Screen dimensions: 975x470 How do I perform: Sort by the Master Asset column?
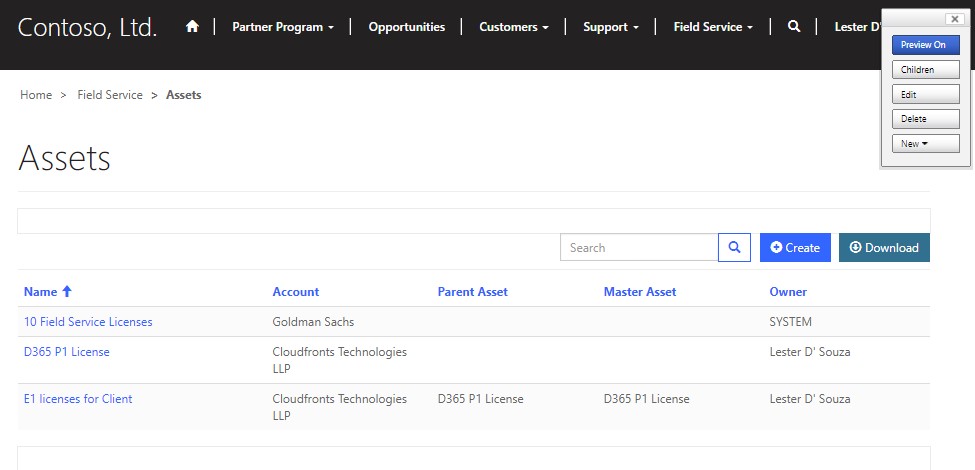tap(640, 292)
